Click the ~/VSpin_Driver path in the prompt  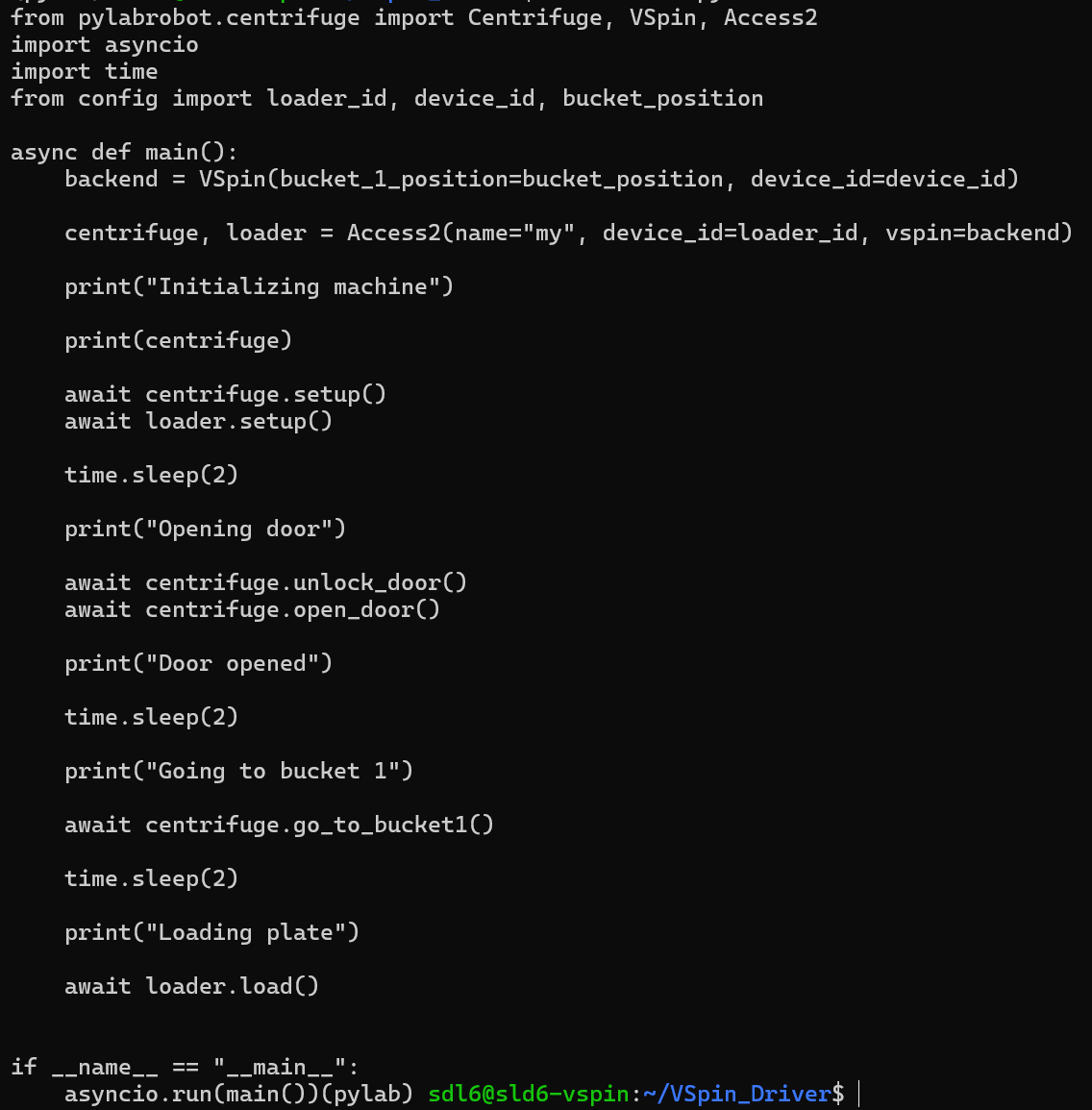pos(737,1095)
